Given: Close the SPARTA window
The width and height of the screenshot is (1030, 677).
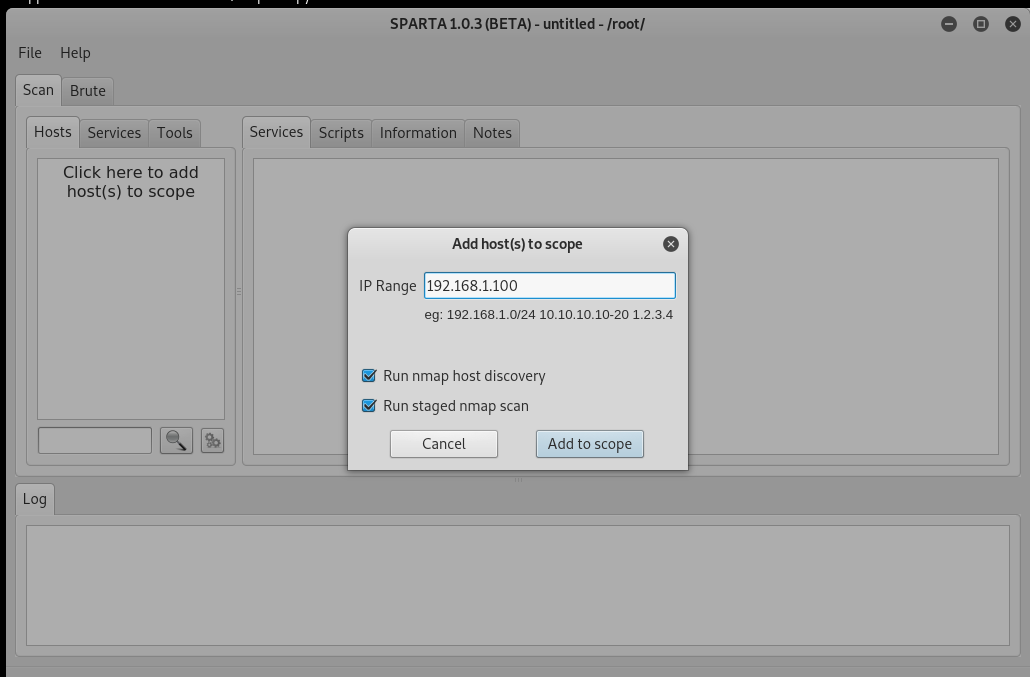Looking at the screenshot, I should pos(1013,24).
